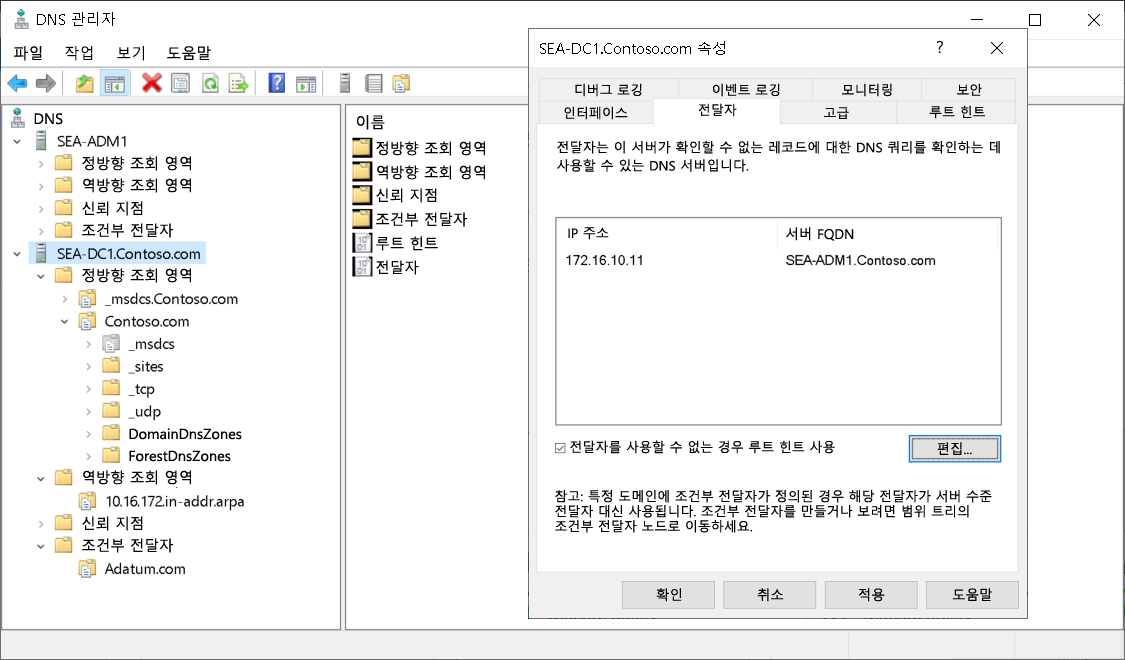Select the red Delete (X) toolbar icon
Image resolution: width=1125 pixels, height=660 pixels.
click(x=151, y=82)
